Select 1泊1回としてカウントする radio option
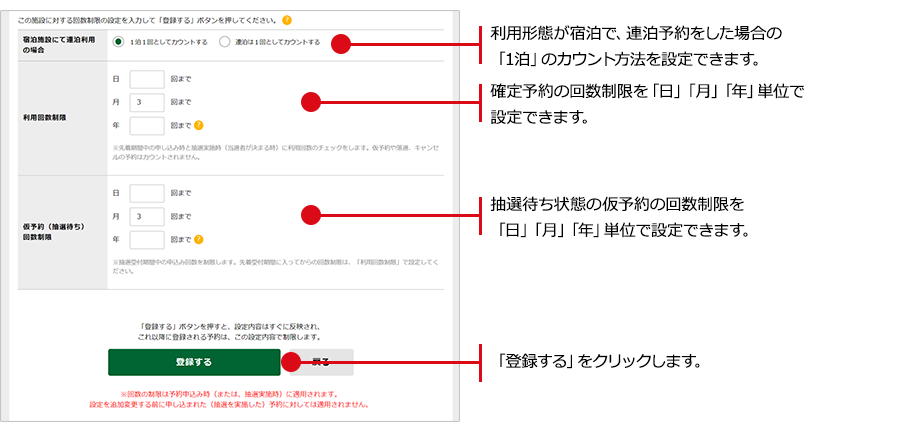 click(119, 42)
